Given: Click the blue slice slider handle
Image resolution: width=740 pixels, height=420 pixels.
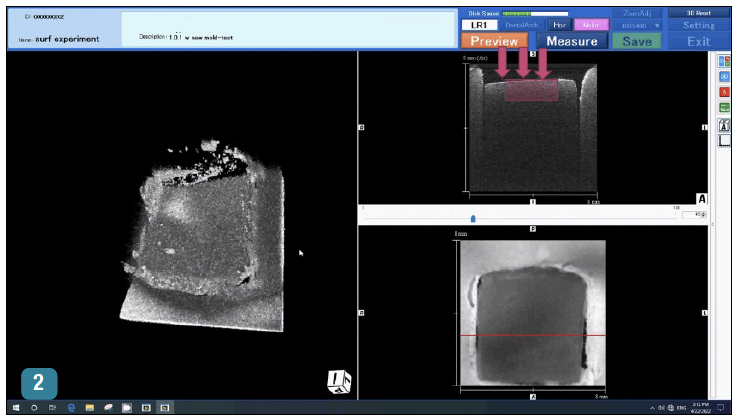Looking at the screenshot, I should pyautogui.click(x=473, y=216).
